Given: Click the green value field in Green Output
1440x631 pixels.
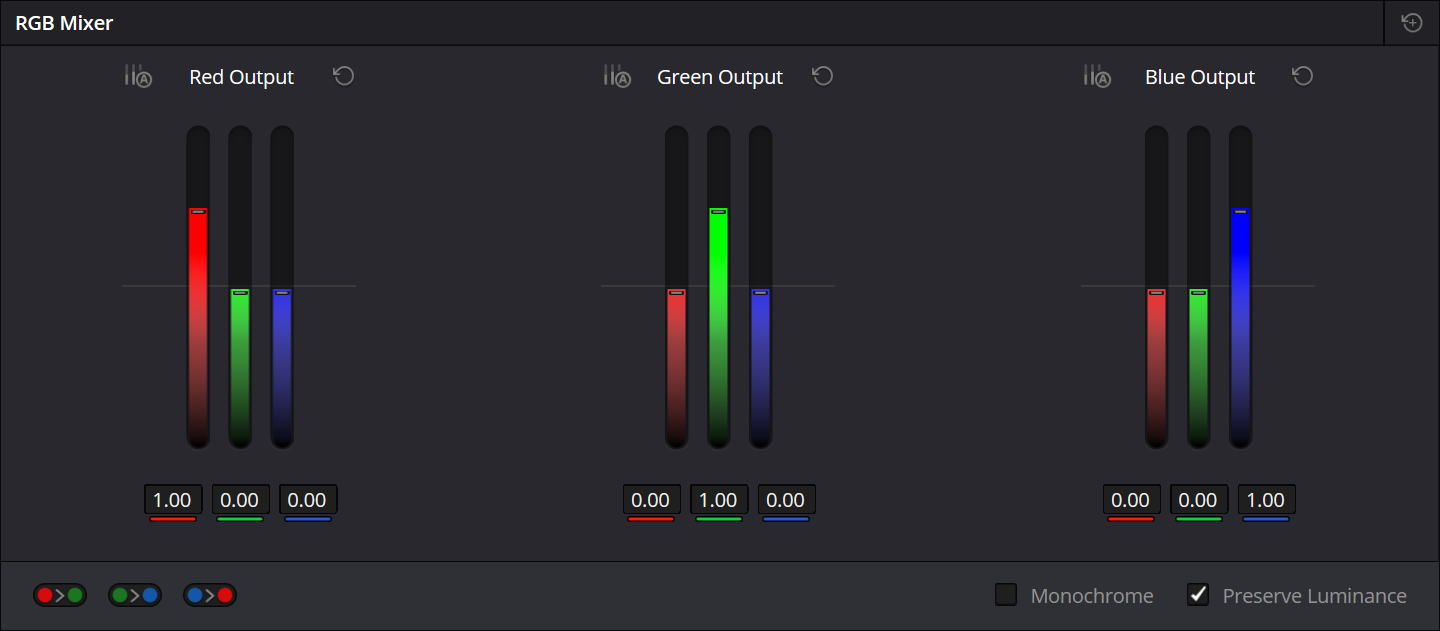Looking at the screenshot, I should (x=718, y=500).
